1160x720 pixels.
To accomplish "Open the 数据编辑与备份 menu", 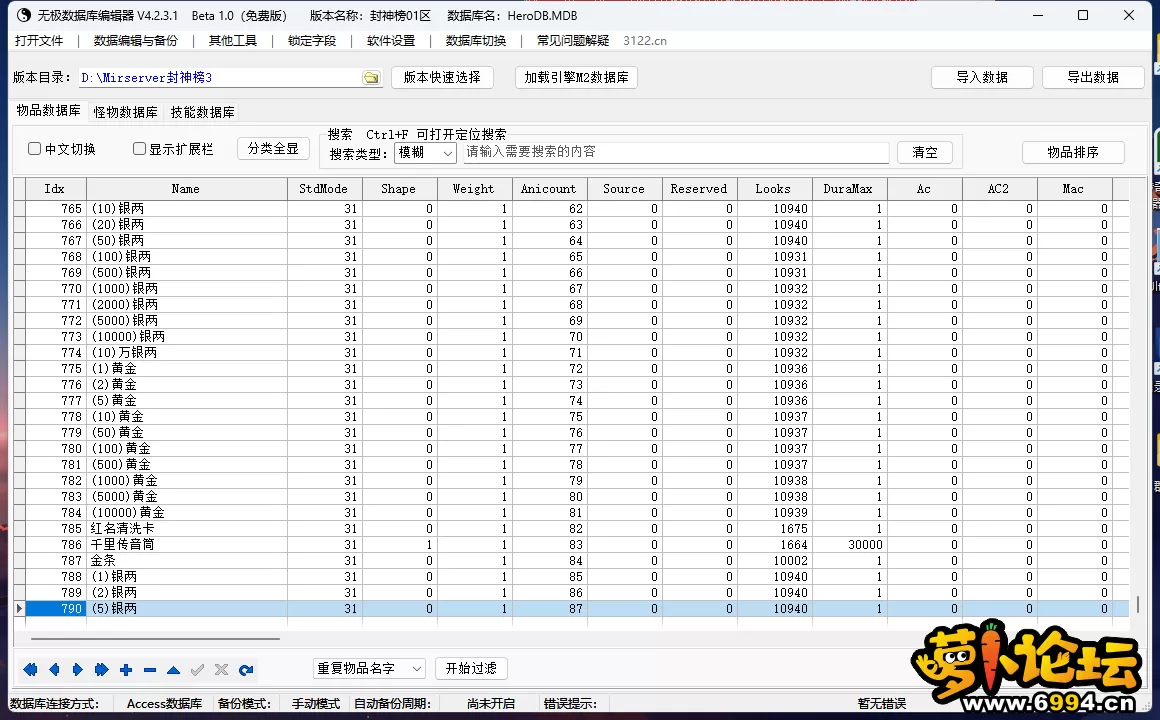I will (x=136, y=41).
